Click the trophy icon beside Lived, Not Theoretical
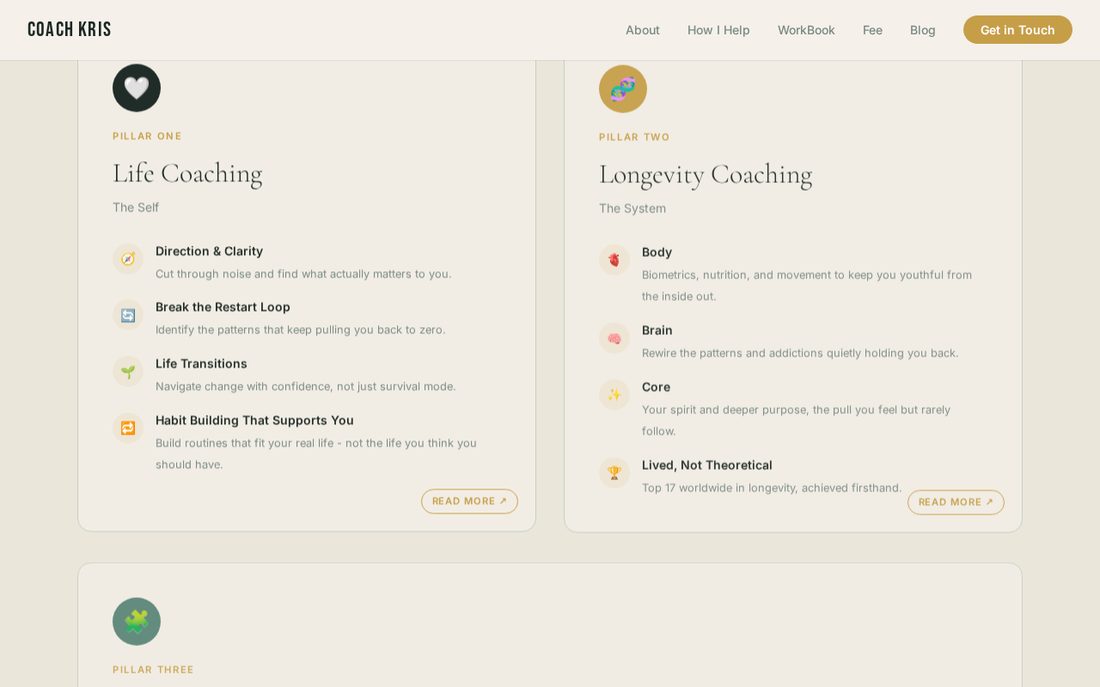This screenshot has height=687, width=1100. (x=614, y=473)
